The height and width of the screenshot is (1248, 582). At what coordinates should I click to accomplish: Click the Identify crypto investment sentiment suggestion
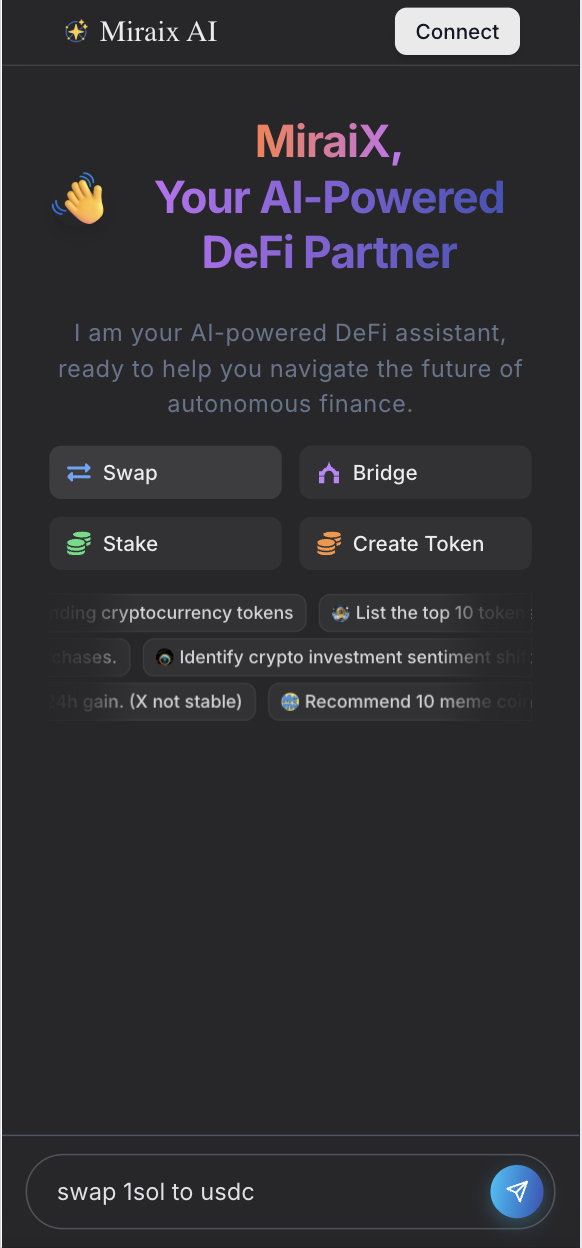(345, 657)
